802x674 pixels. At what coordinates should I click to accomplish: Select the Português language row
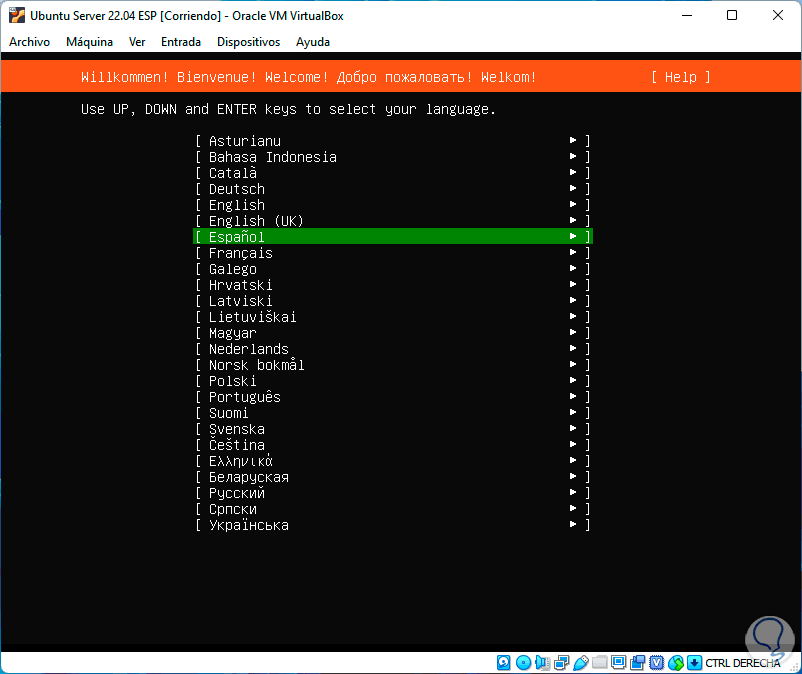coord(393,397)
